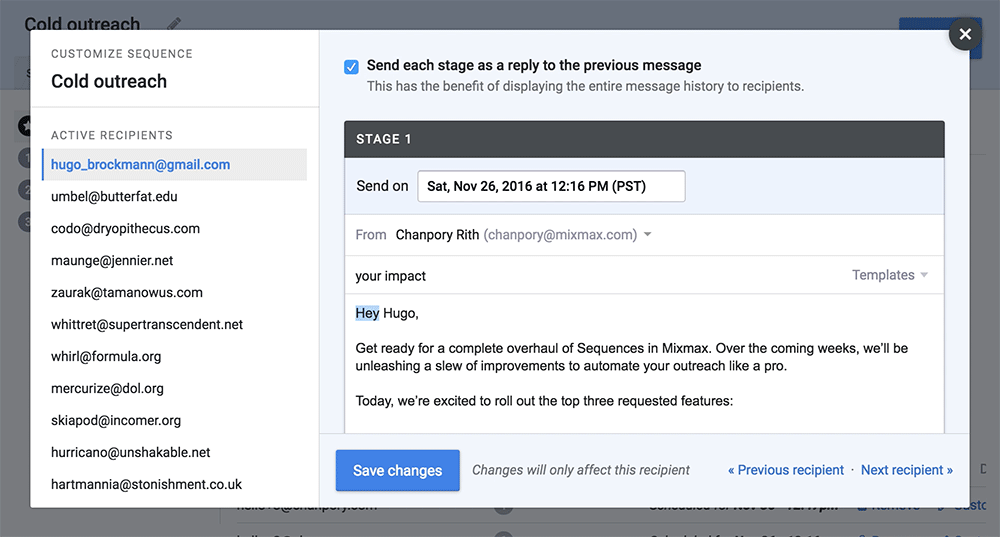Go to Next recipient

click(x=906, y=470)
